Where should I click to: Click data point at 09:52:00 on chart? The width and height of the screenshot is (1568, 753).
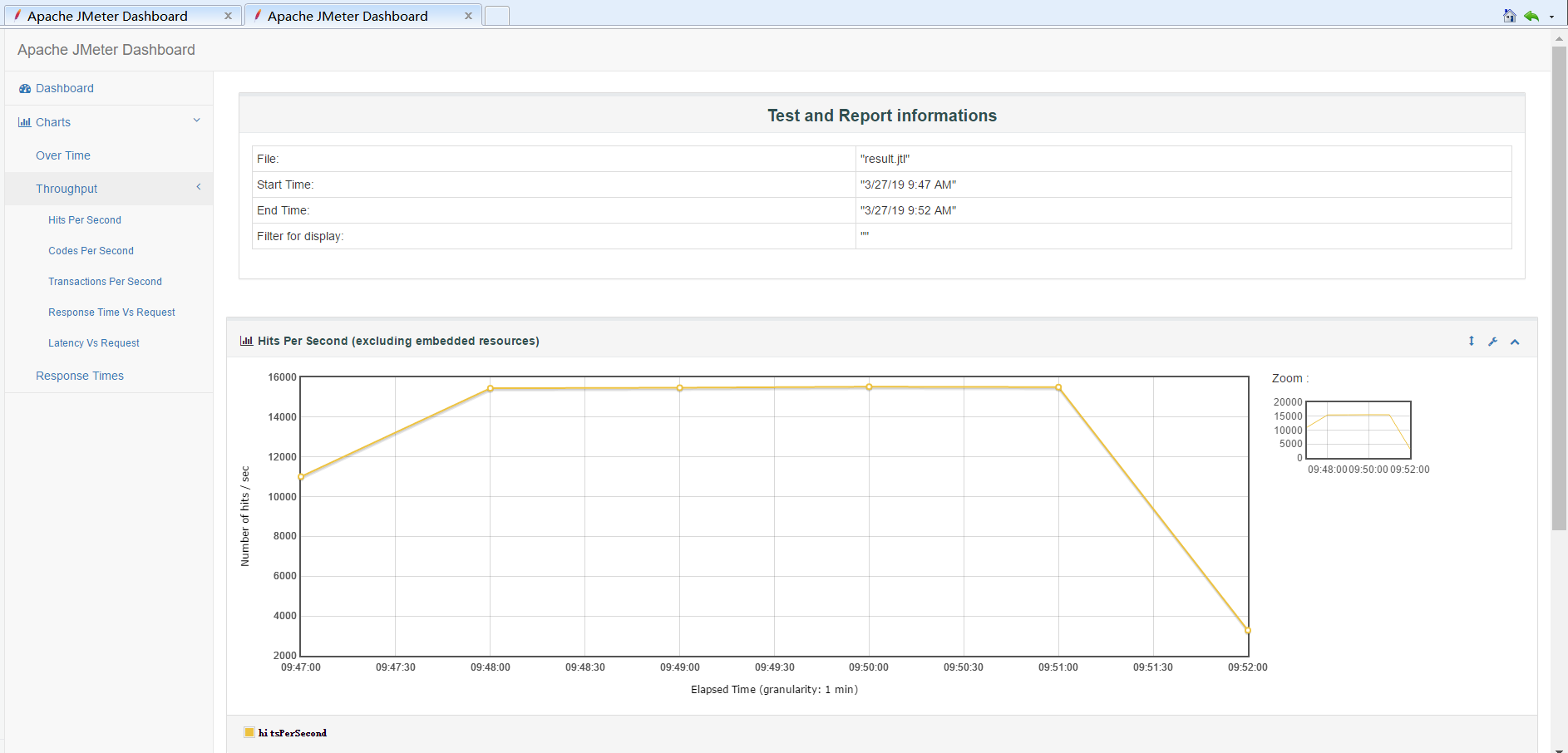click(x=1248, y=630)
